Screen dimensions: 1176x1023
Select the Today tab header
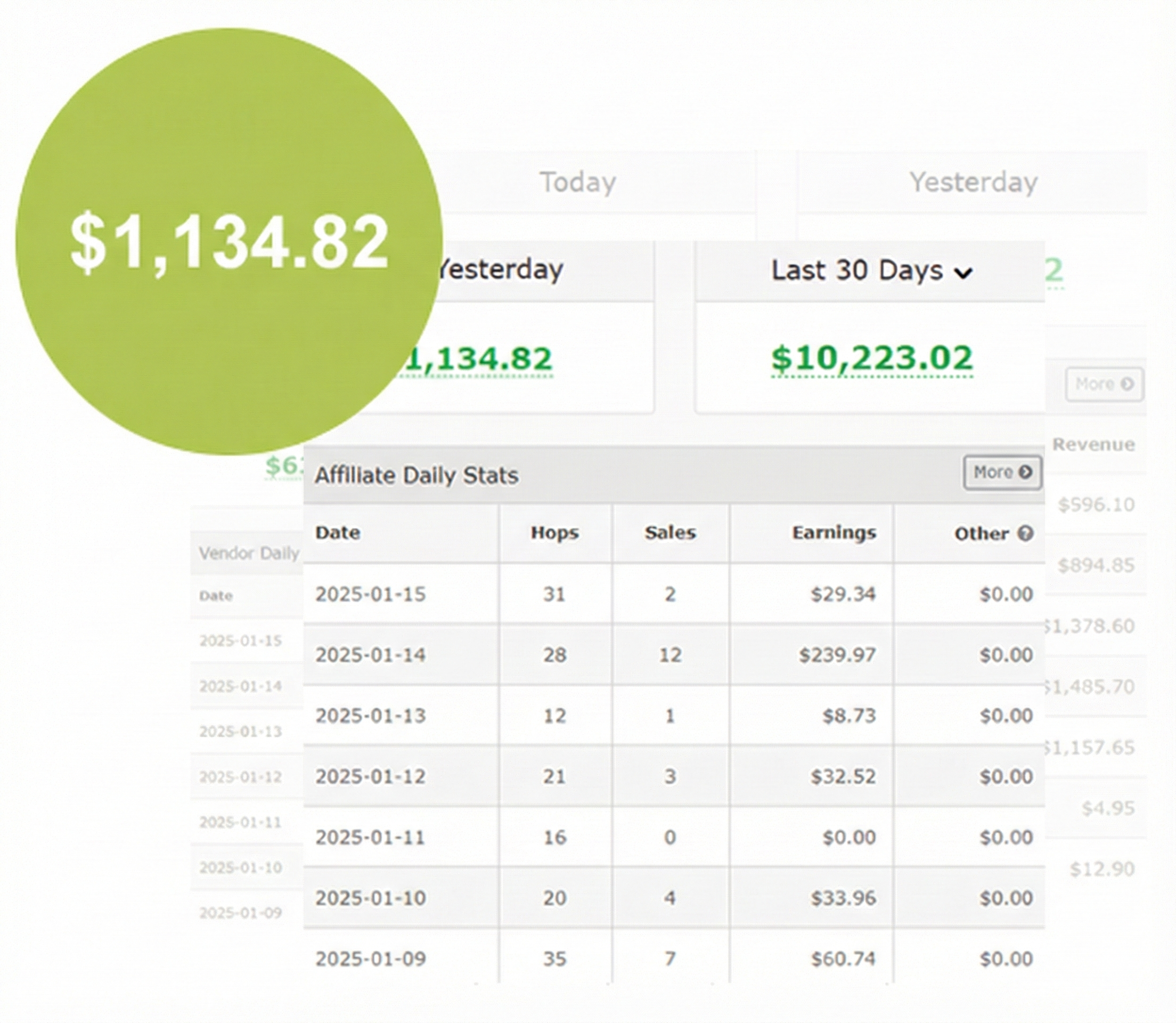coord(577,183)
